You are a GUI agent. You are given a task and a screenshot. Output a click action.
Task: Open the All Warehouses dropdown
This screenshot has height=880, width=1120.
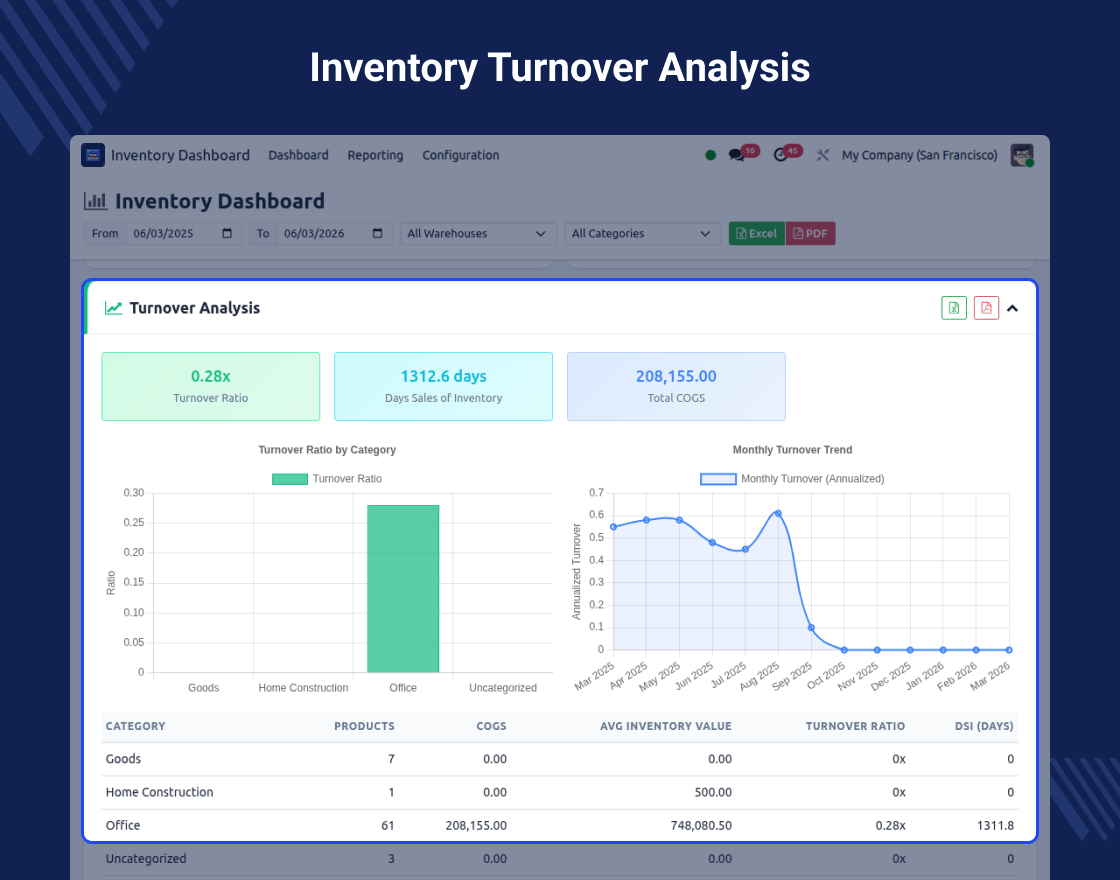tap(478, 234)
